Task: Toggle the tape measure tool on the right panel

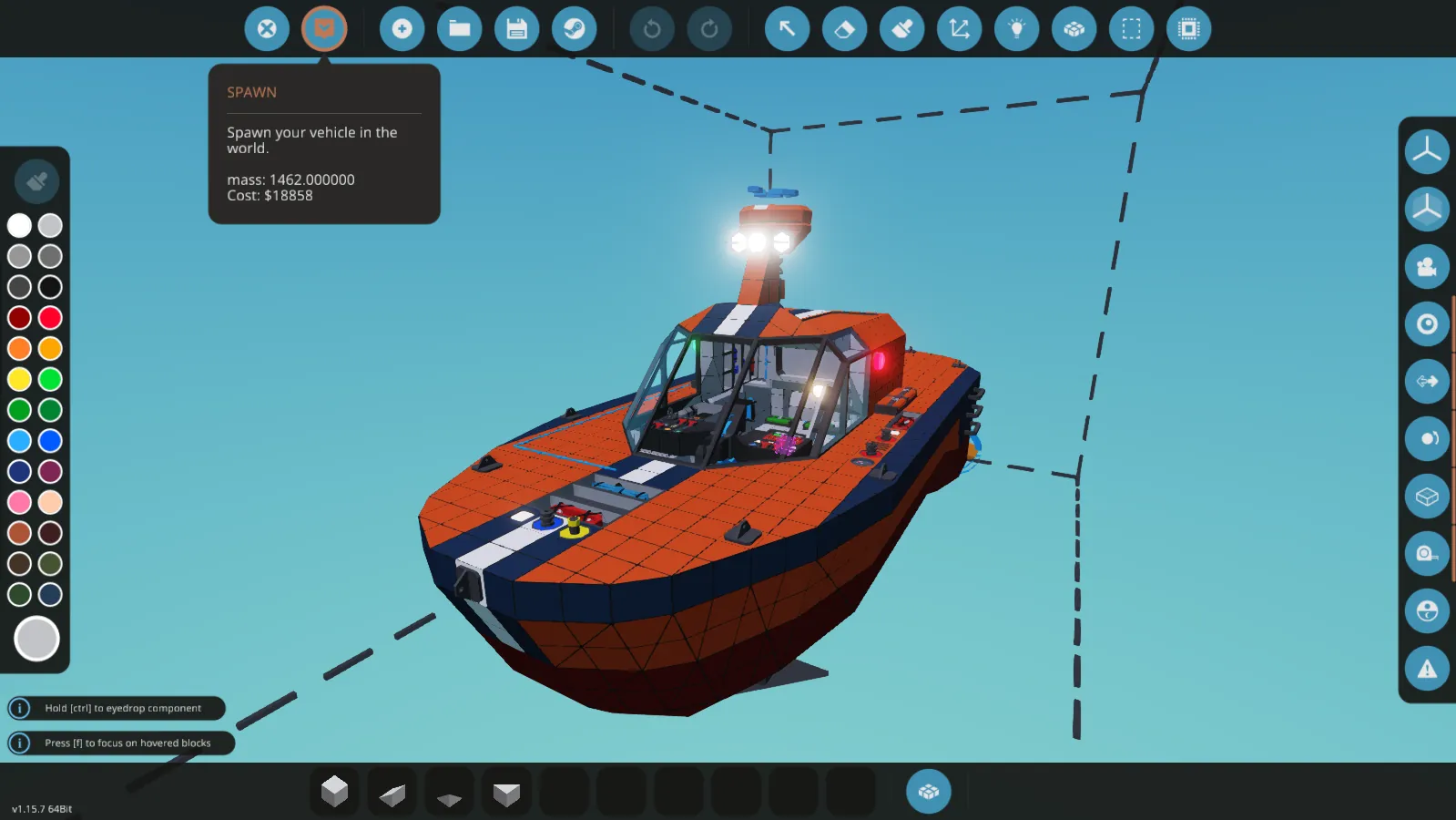Action: click(x=1427, y=554)
